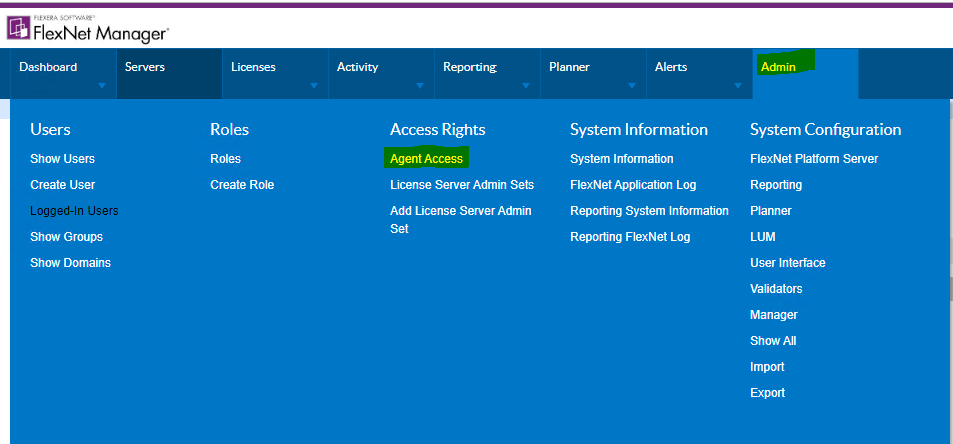Click the FlexNet Manager logo icon
This screenshot has height=444, width=953.
[17, 28]
